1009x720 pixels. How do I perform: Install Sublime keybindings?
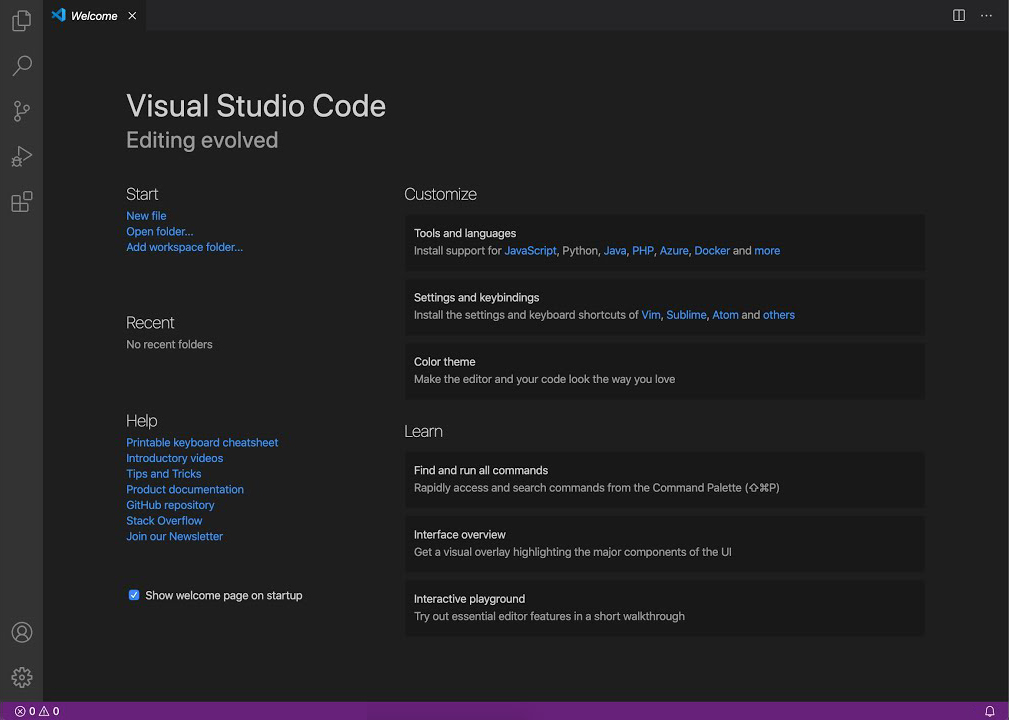[x=686, y=315]
